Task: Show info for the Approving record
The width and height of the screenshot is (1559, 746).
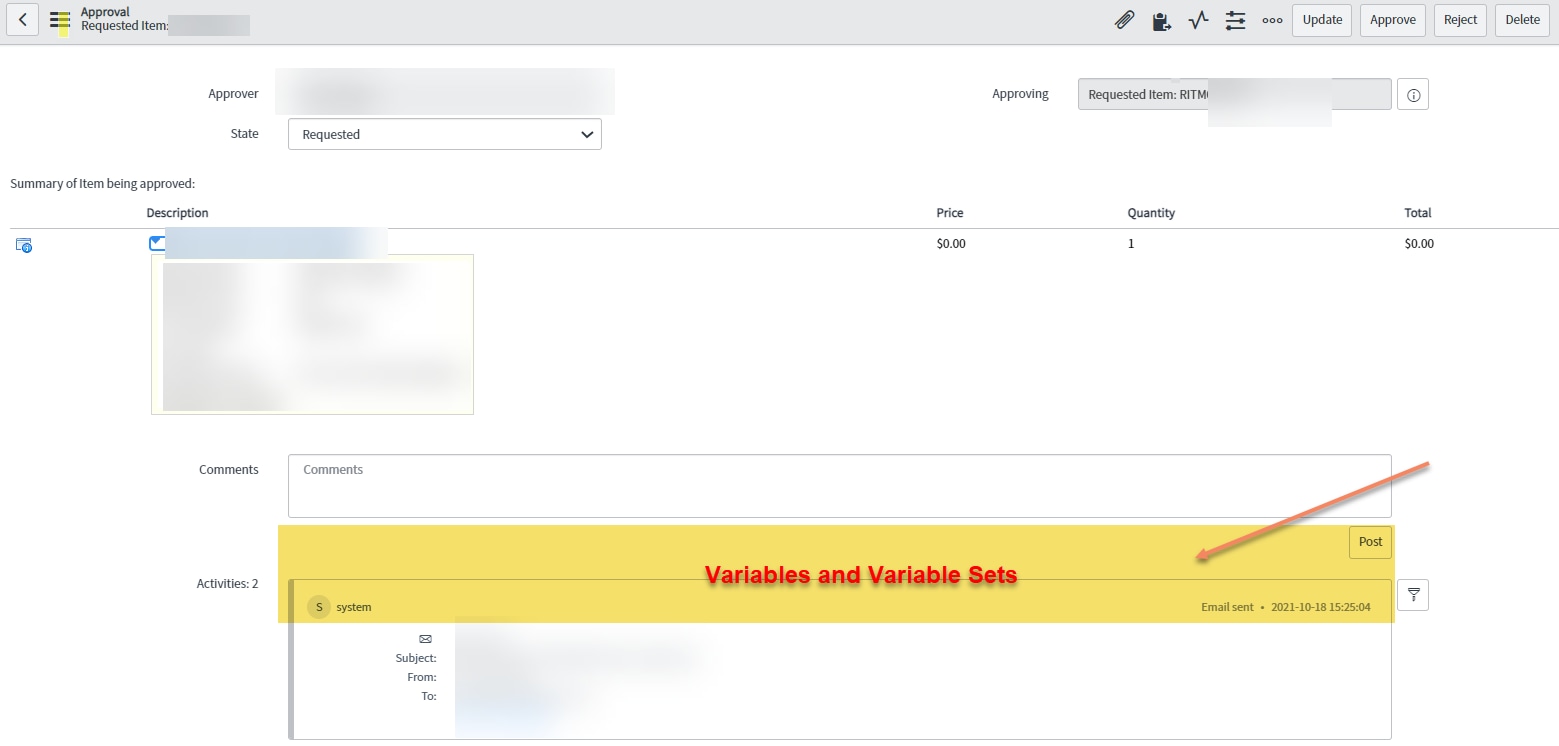Action: (x=1412, y=93)
